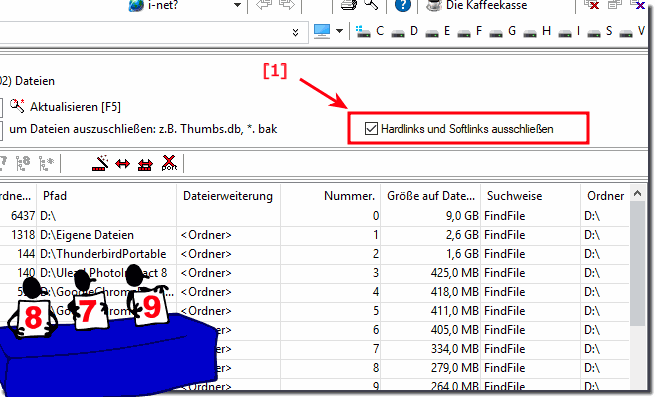Viewport: 655px width, 397px height.
Task: Click number 3 cell in Nummer. column
Action: (x=376, y=273)
